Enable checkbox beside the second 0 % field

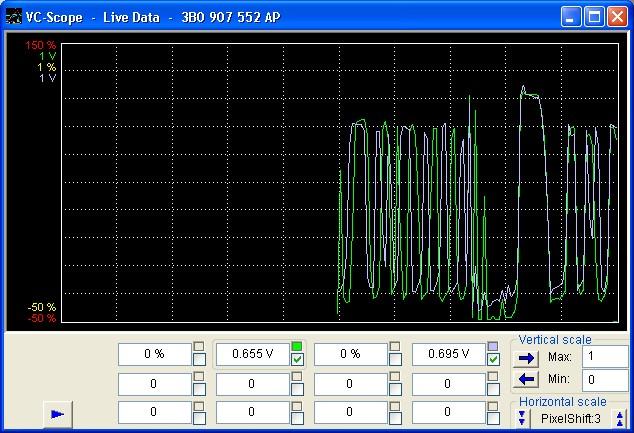point(396,359)
